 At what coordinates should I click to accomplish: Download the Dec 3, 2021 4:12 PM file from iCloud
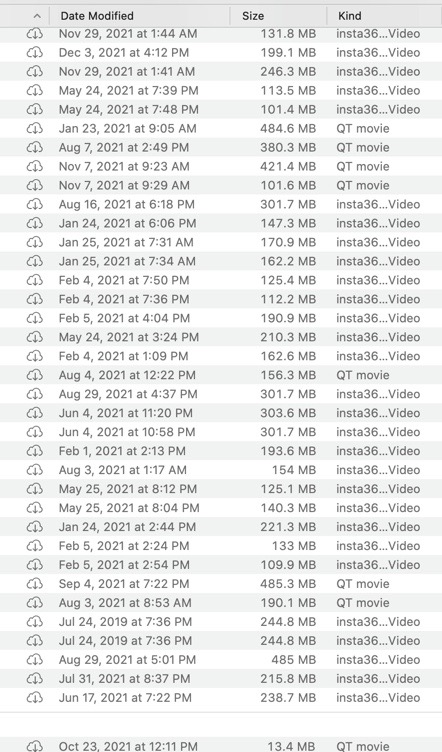pos(35,53)
